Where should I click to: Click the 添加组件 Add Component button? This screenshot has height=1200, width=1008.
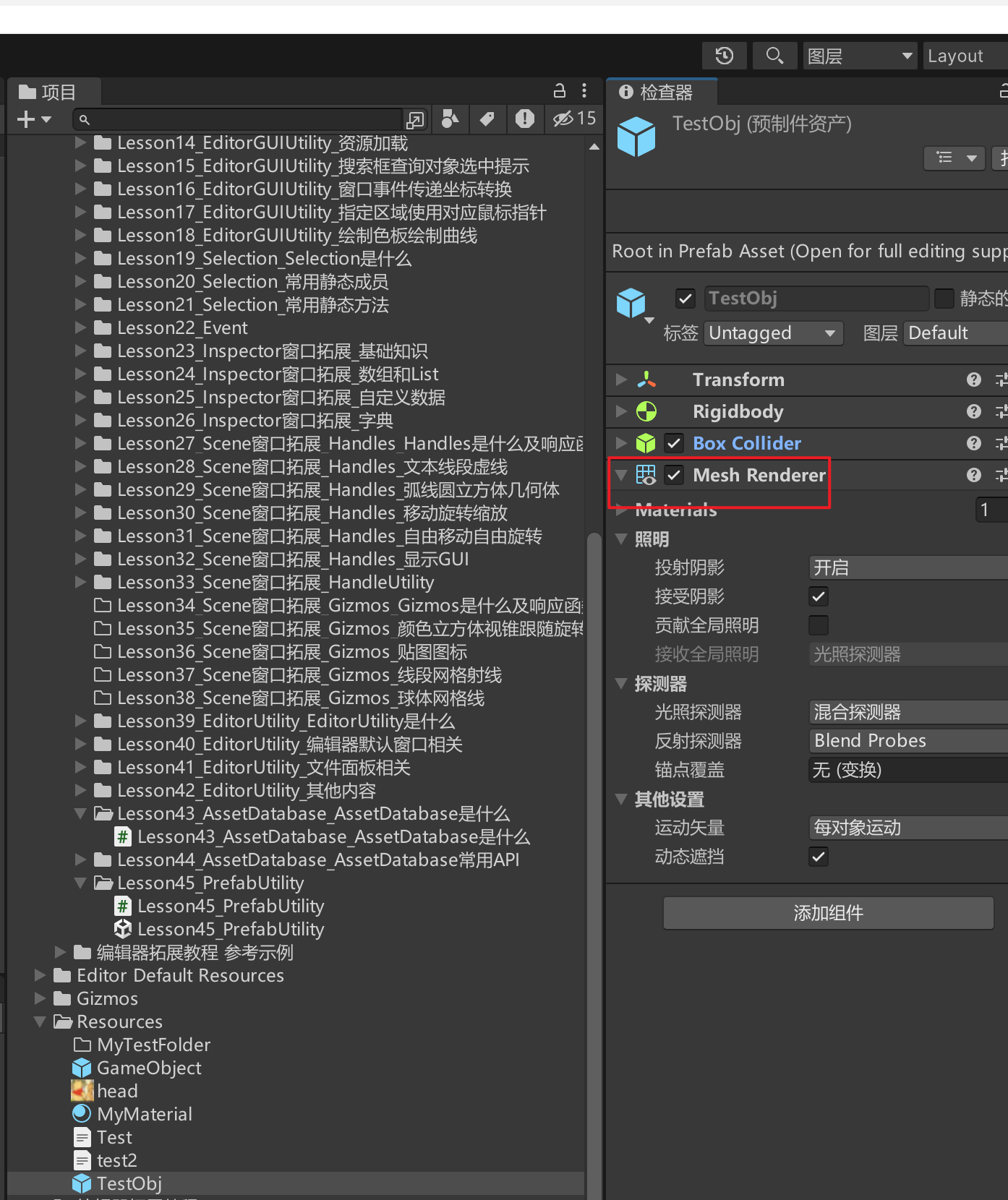(828, 913)
